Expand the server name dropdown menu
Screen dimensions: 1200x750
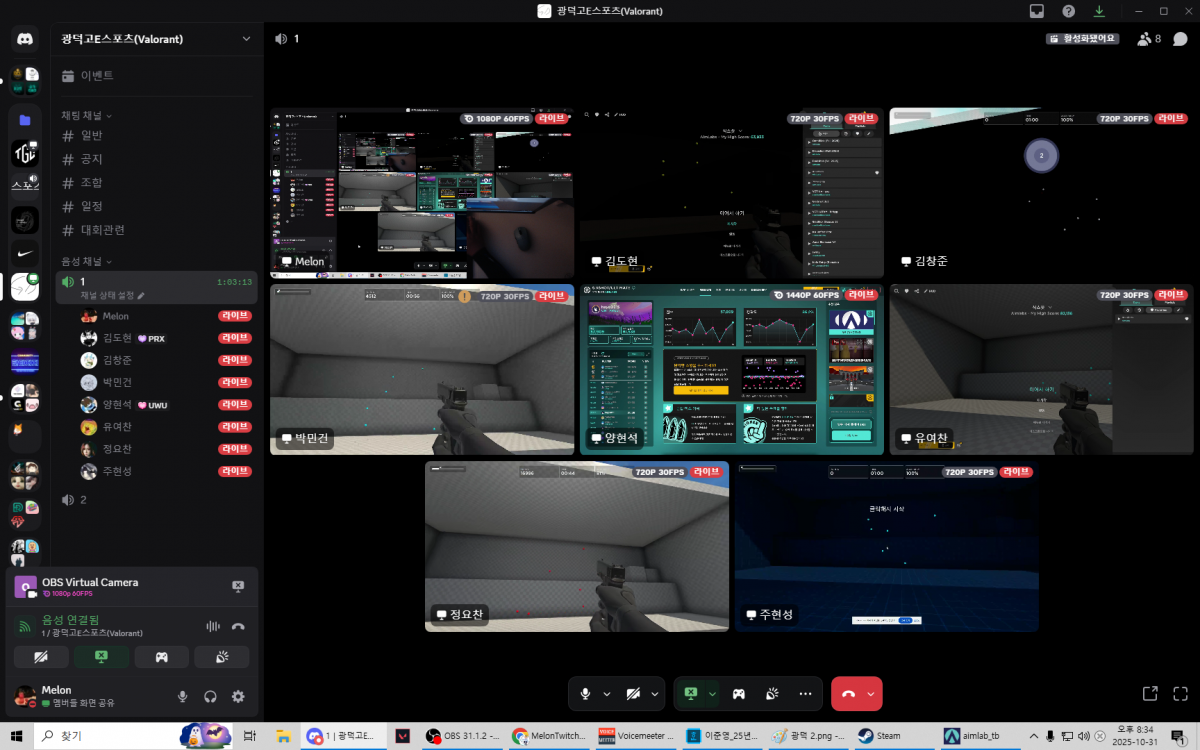(x=246, y=39)
